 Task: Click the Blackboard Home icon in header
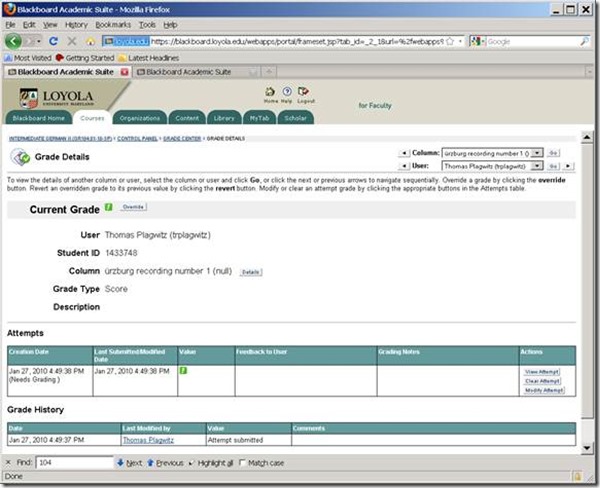(x=269, y=93)
